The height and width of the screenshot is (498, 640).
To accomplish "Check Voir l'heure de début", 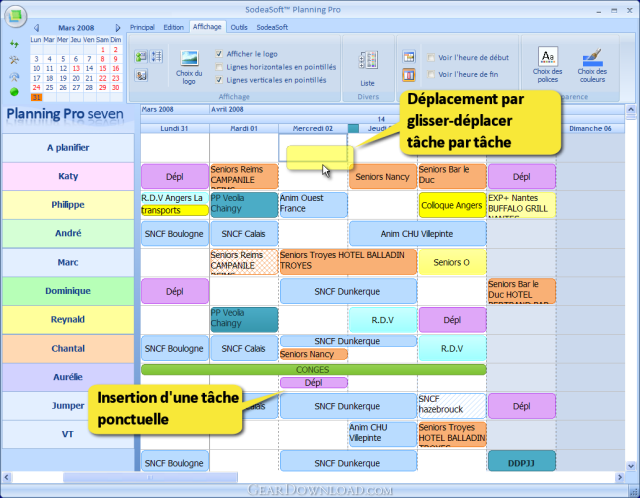I will coord(431,58).
